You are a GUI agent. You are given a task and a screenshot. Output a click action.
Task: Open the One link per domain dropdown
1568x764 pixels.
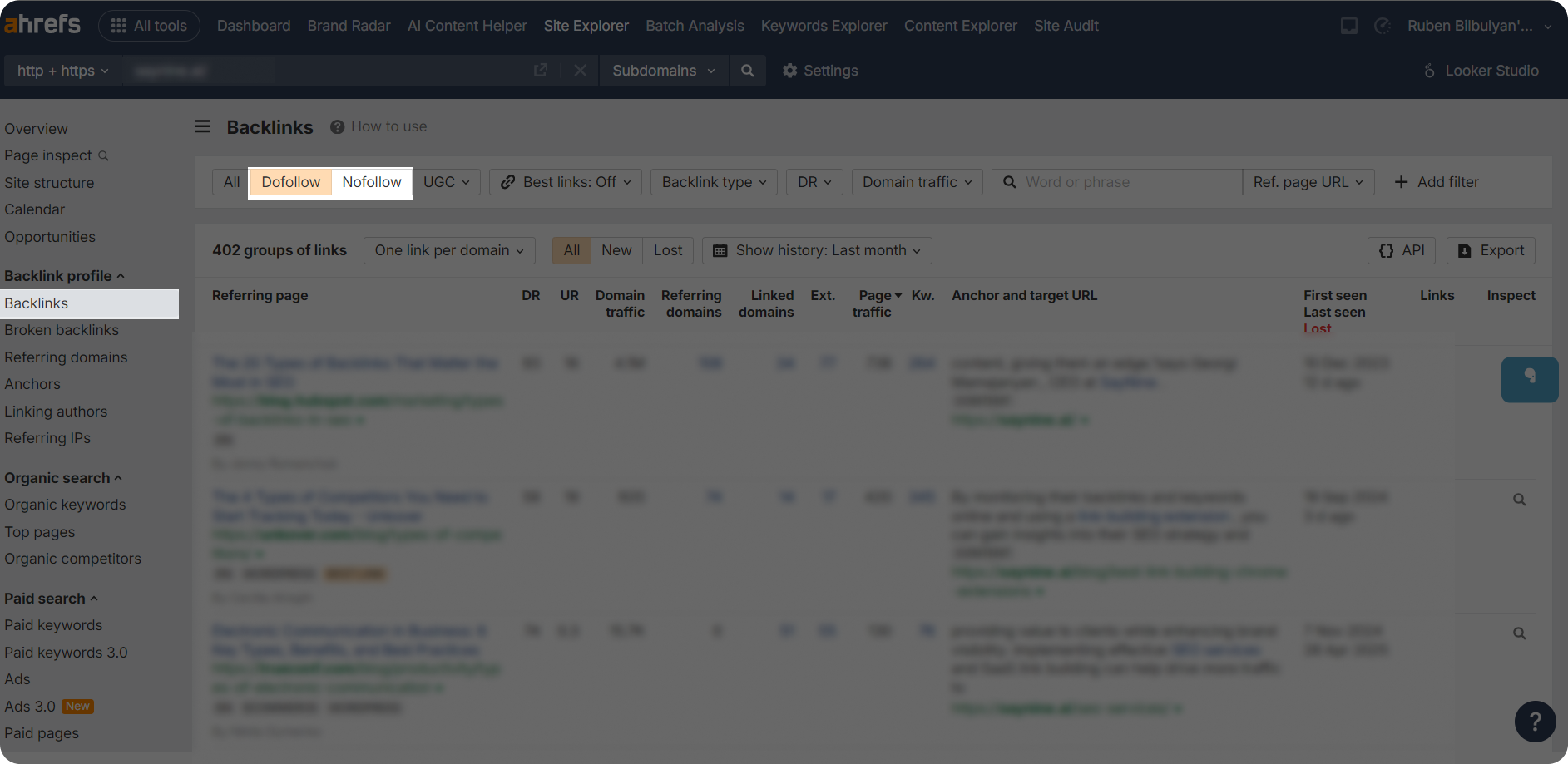click(449, 250)
